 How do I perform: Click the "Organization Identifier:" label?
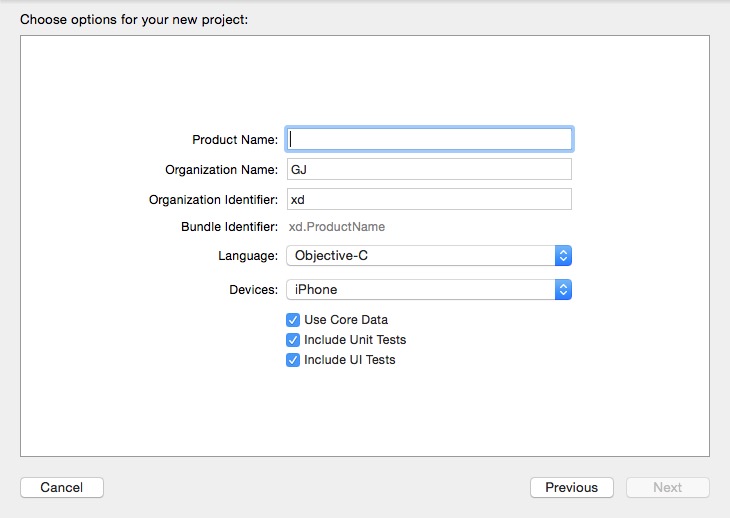pos(213,200)
